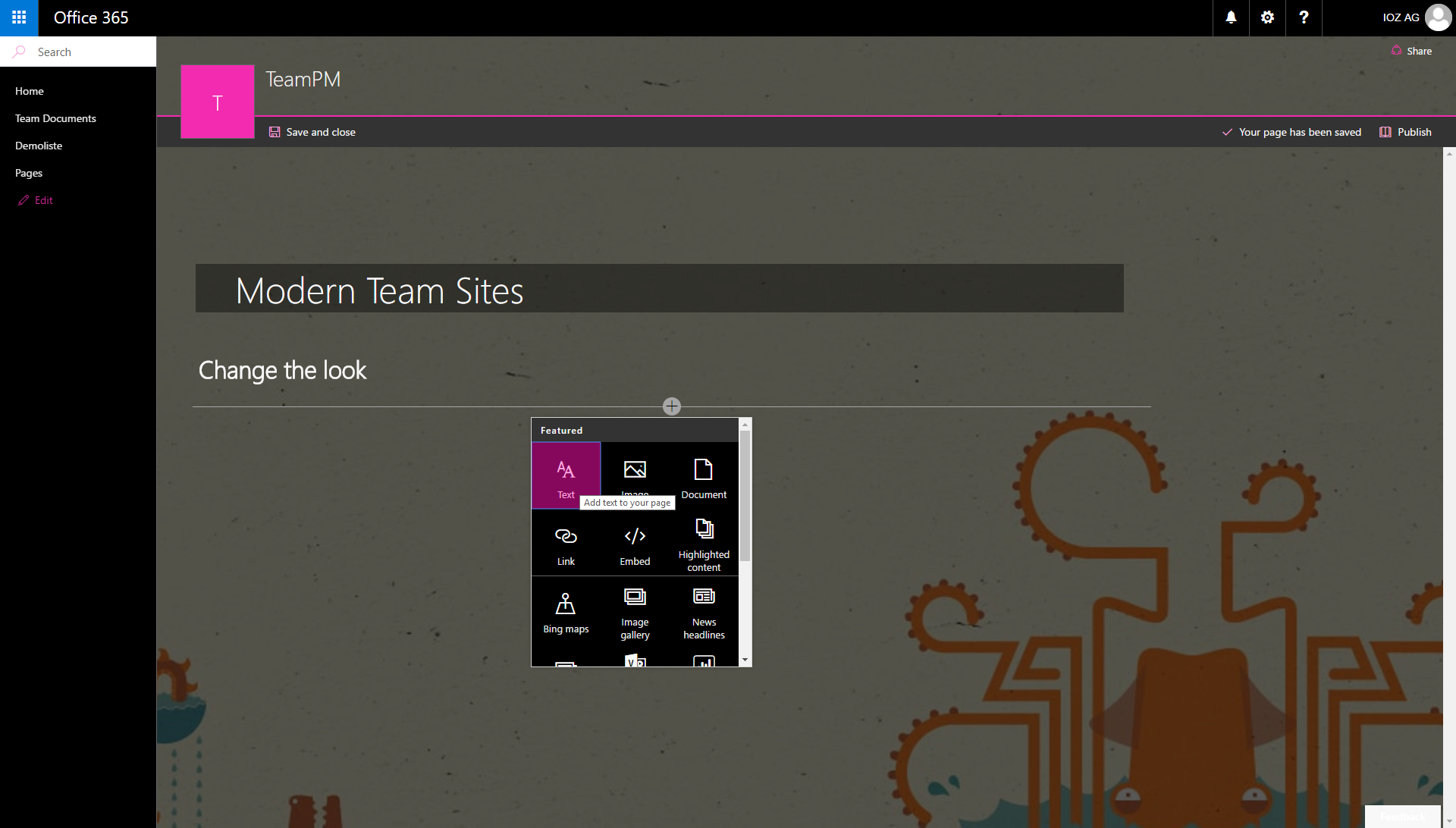This screenshot has height=828, width=1456.
Task: Open settings gear menu
Action: point(1267,17)
